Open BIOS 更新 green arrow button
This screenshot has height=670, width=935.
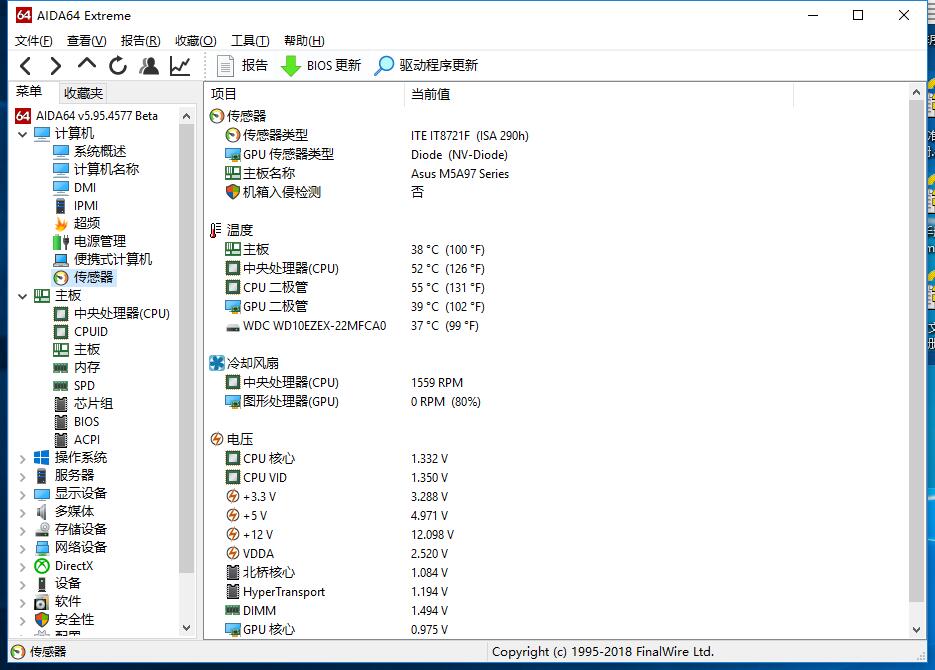(x=321, y=66)
